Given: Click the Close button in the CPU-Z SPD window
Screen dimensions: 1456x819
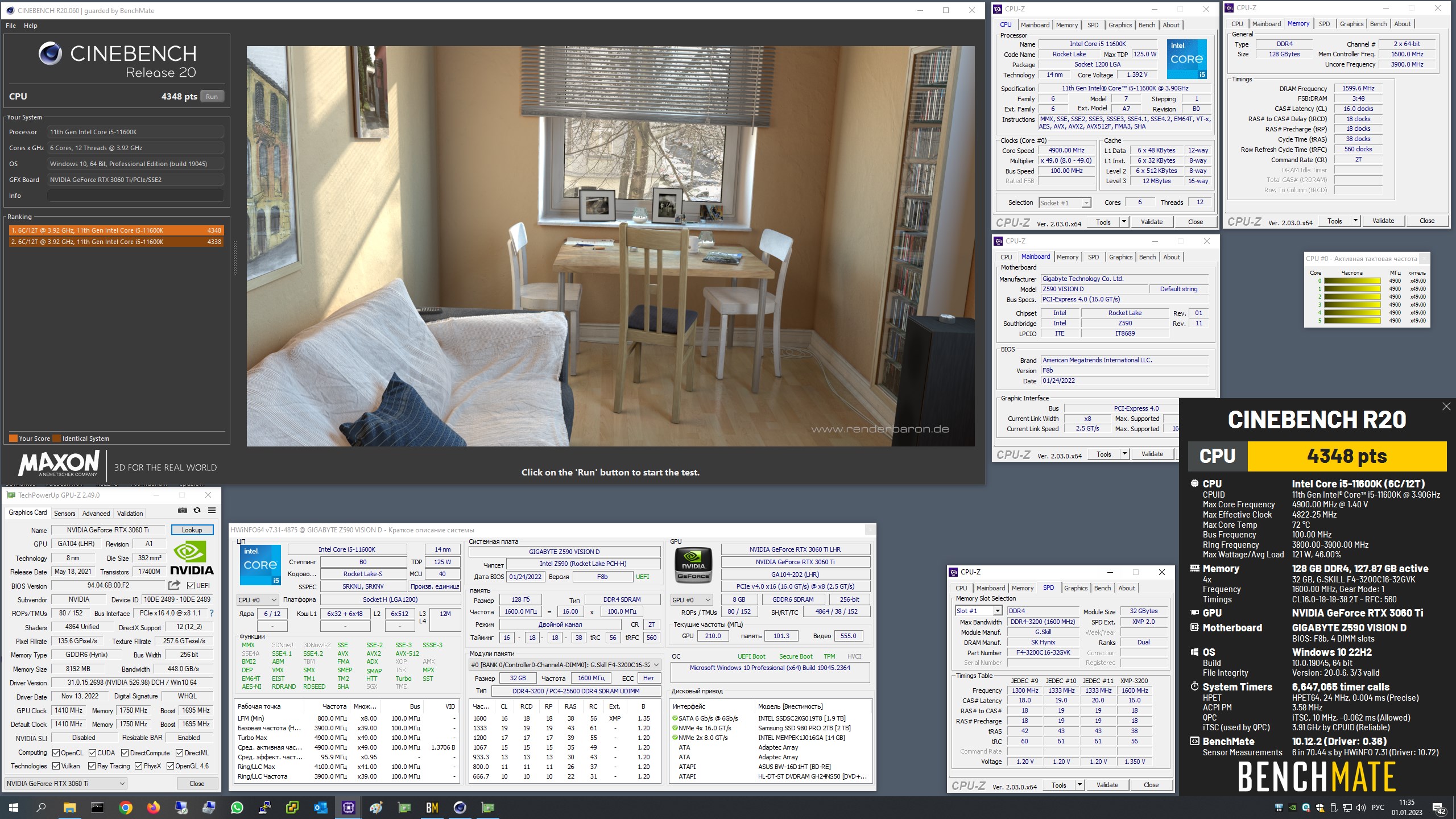Looking at the screenshot, I should 1151,785.
